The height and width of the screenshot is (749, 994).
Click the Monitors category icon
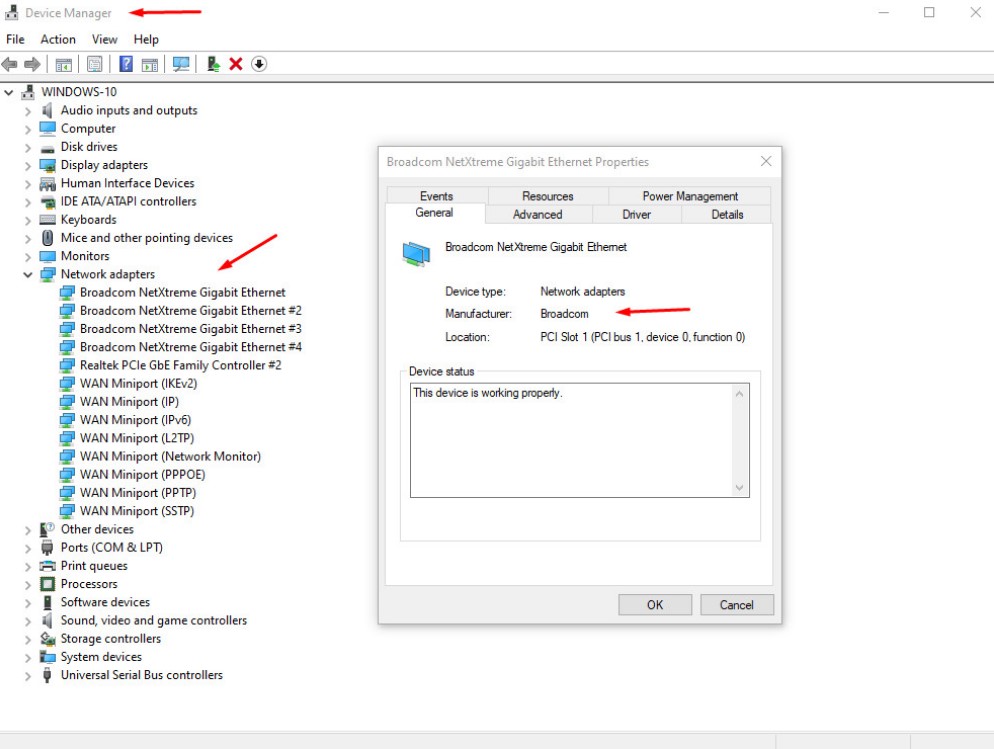48,256
